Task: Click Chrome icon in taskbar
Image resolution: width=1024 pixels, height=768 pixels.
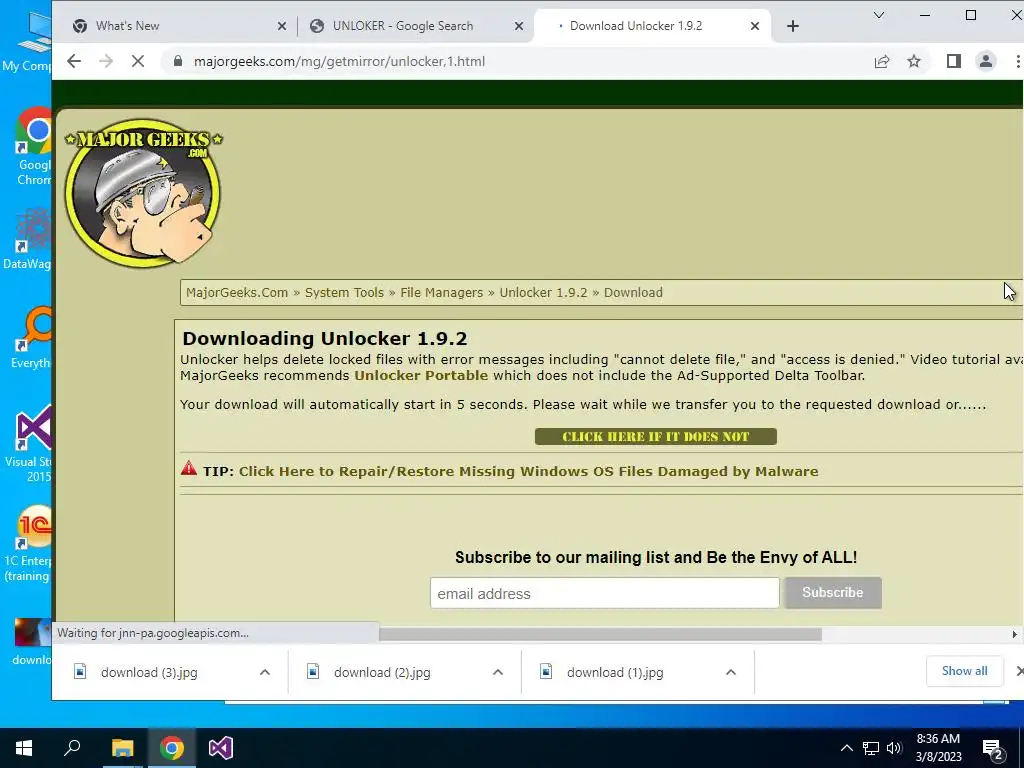Action: click(x=172, y=748)
